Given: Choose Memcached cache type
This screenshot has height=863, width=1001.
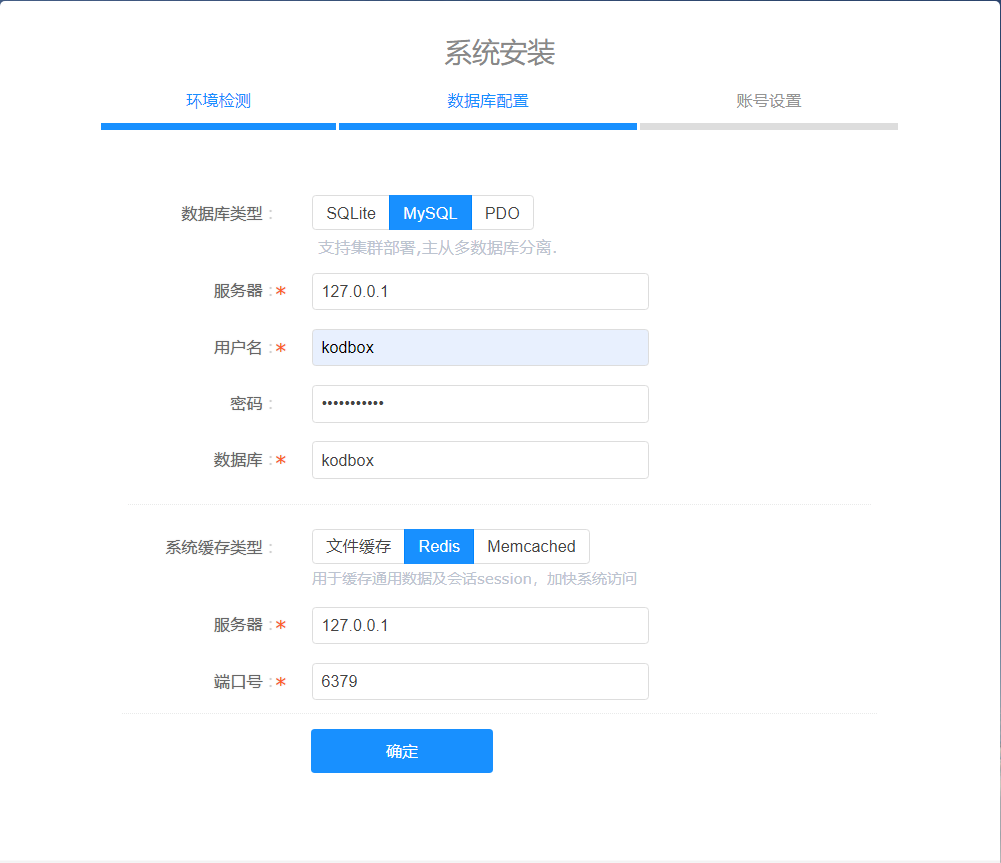Looking at the screenshot, I should [531, 546].
